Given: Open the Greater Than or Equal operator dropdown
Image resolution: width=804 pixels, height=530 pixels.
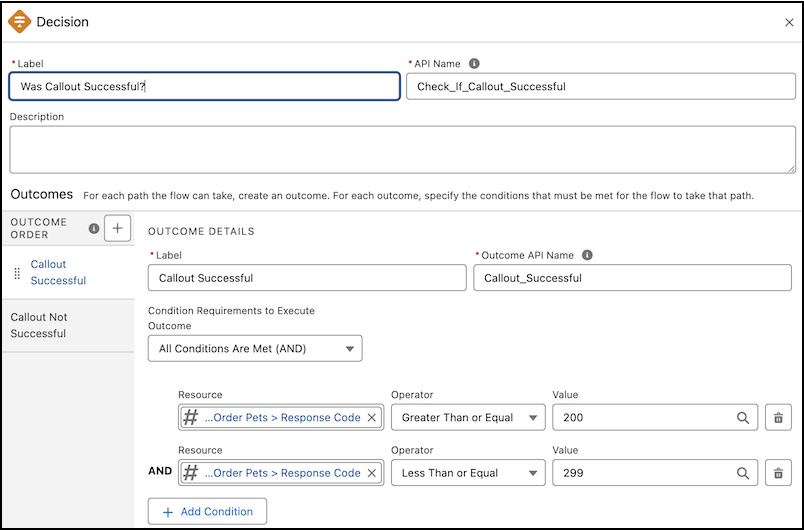Looking at the screenshot, I should tap(468, 417).
